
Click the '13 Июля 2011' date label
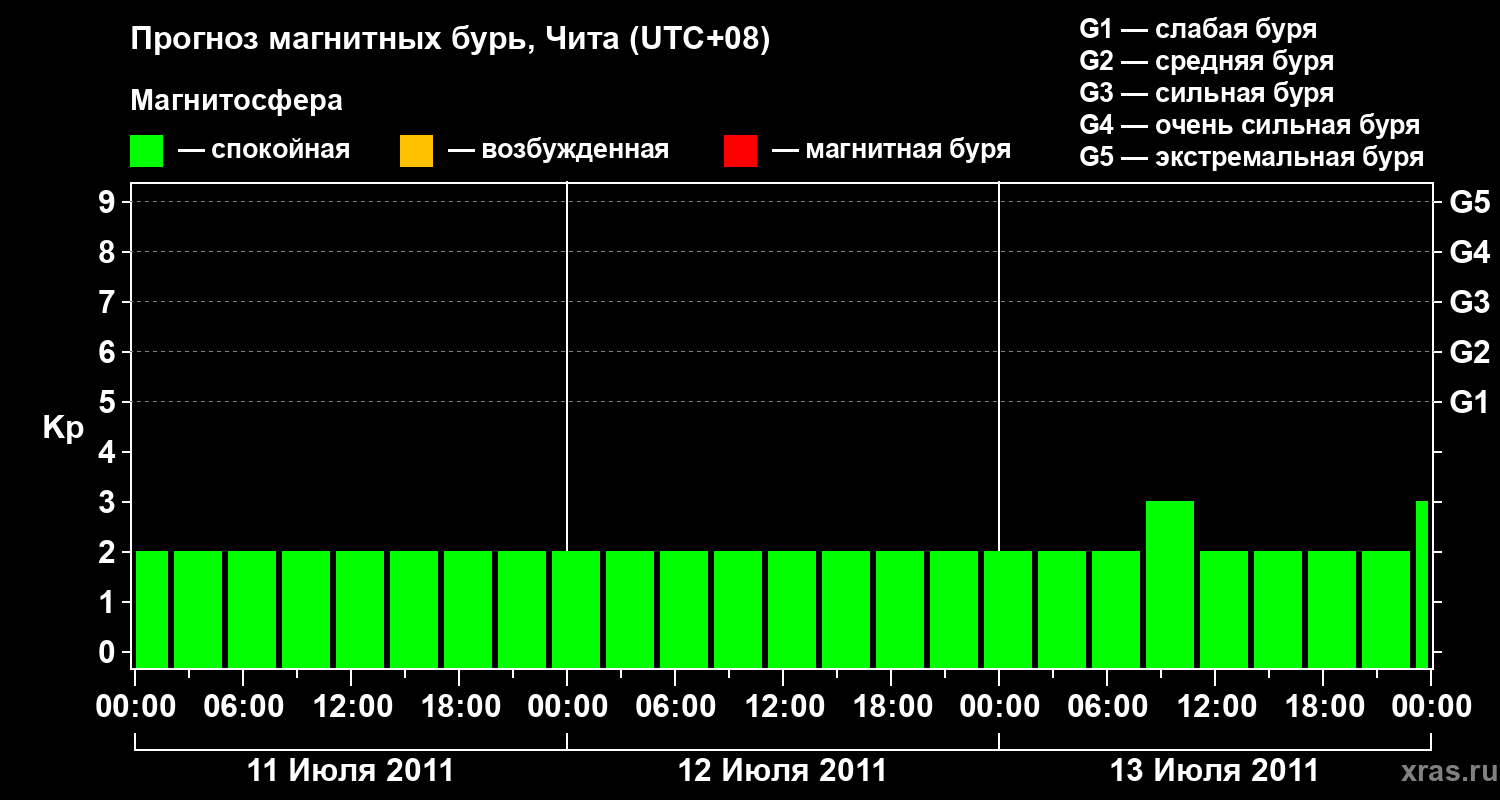pos(1214,771)
